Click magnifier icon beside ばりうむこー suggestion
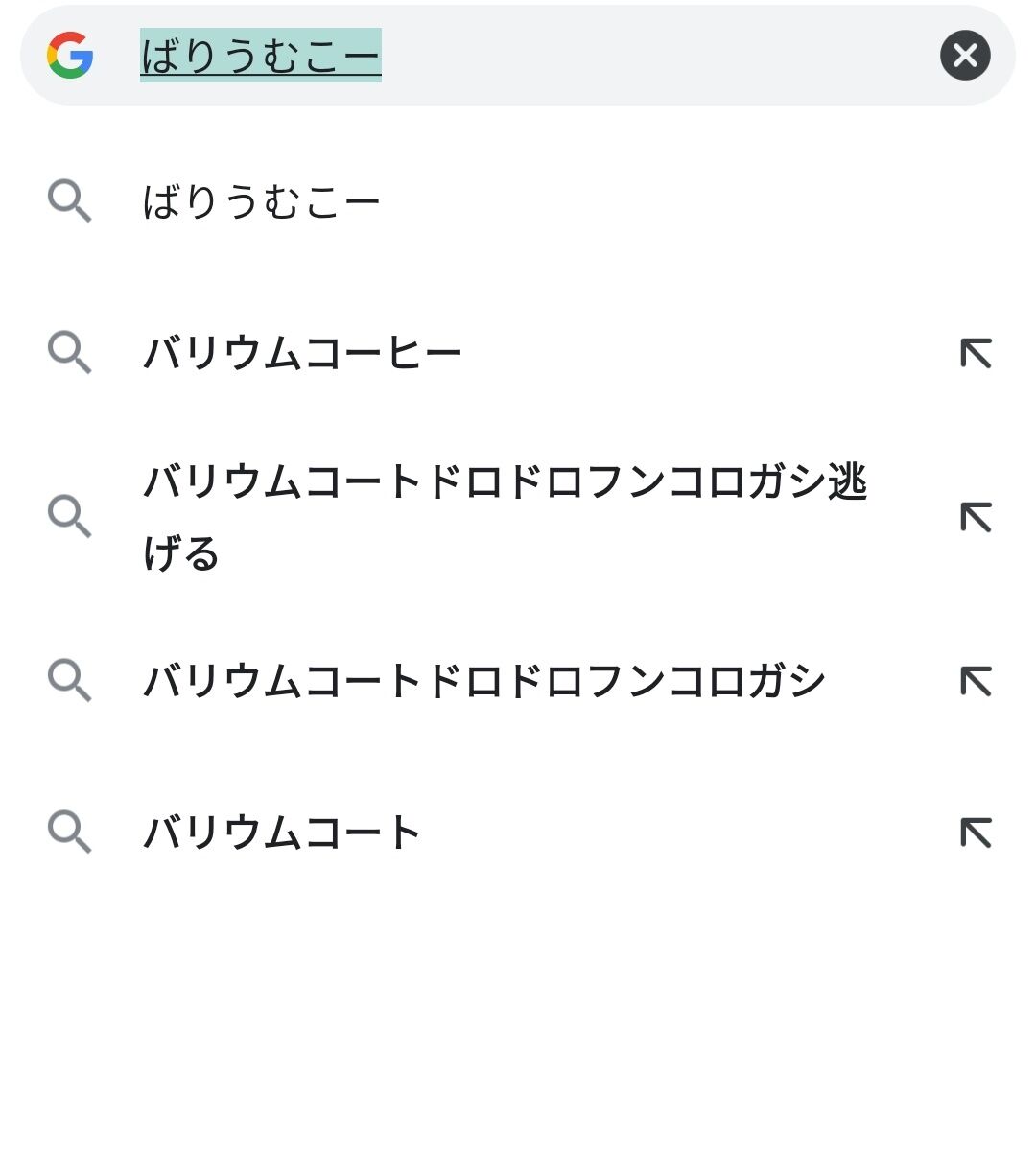Viewport: 1036px width, 1173px height. (x=69, y=201)
